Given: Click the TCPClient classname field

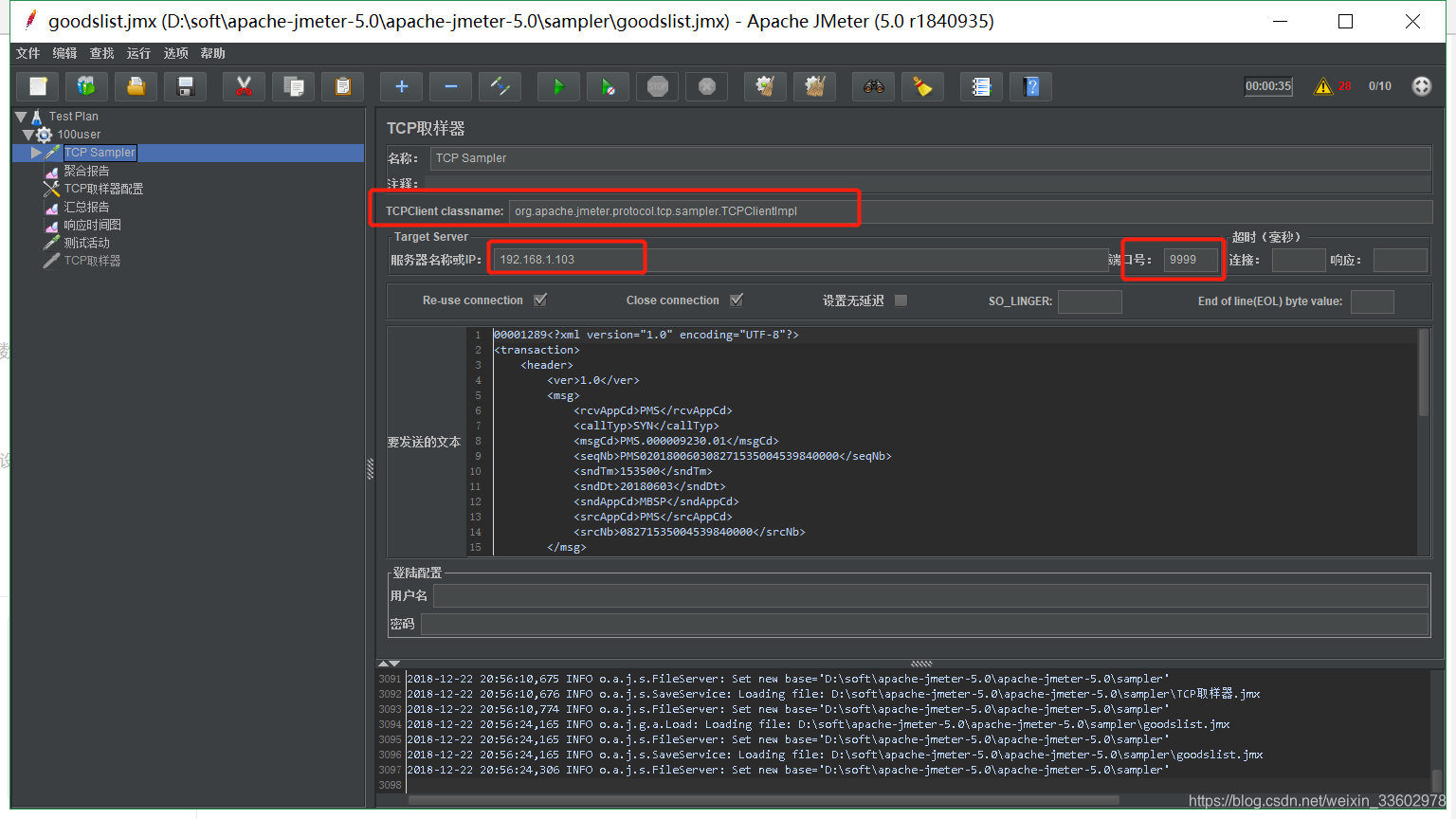Looking at the screenshot, I should click(971, 211).
